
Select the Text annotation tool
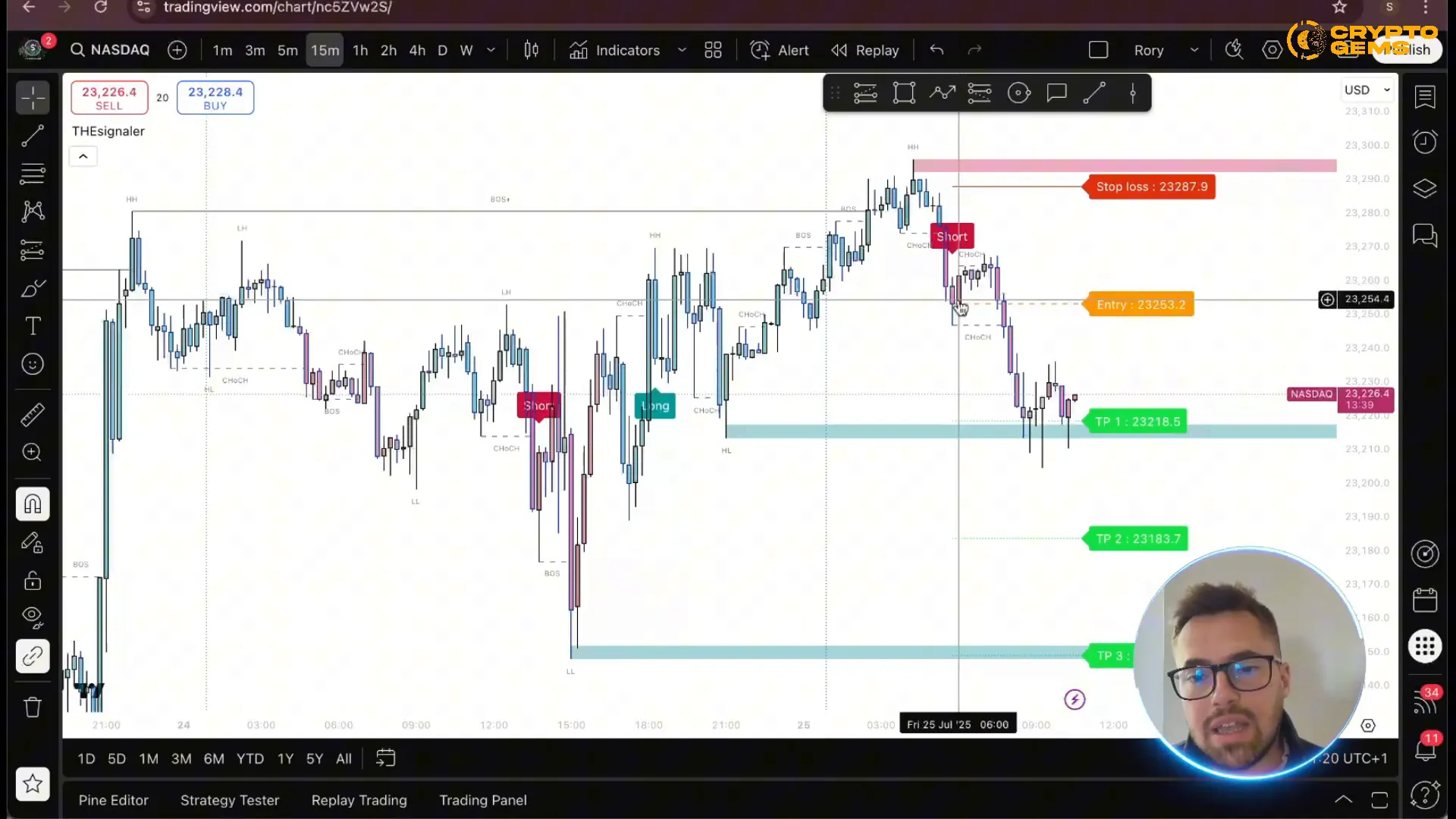[x=33, y=327]
